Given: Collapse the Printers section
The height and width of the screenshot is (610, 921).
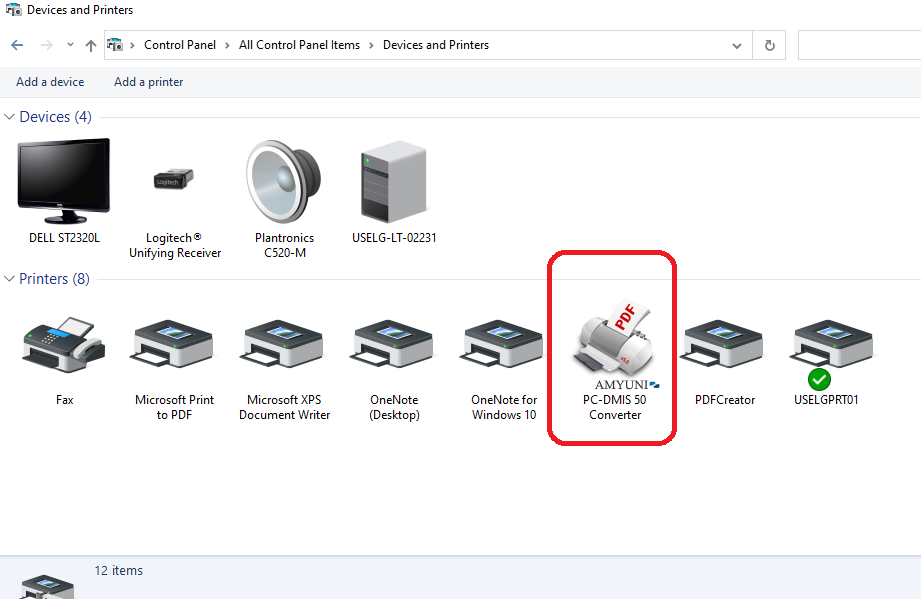Looking at the screenshot, I should click(9, 279).
